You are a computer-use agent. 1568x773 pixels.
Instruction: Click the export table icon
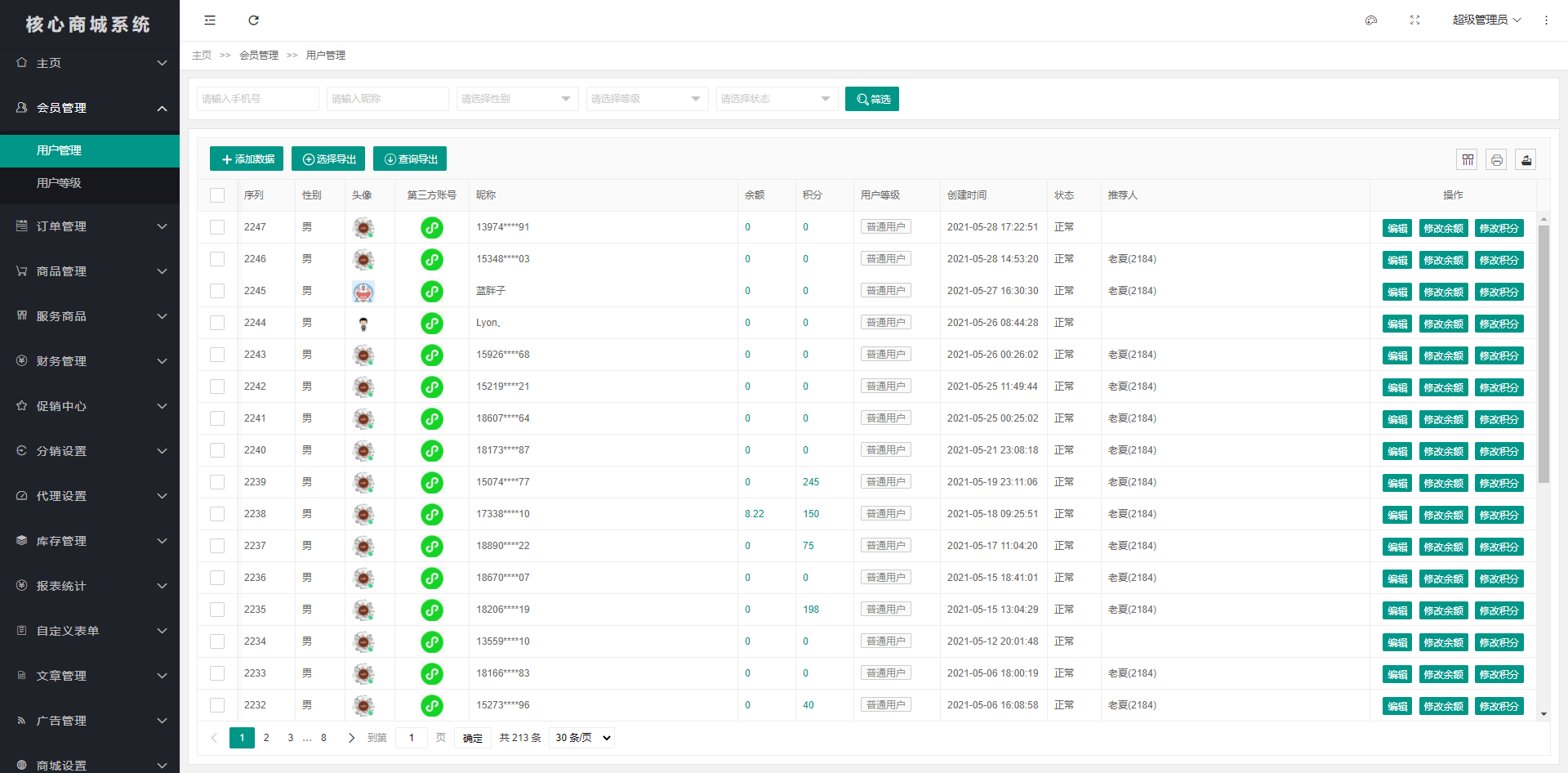1526,159
